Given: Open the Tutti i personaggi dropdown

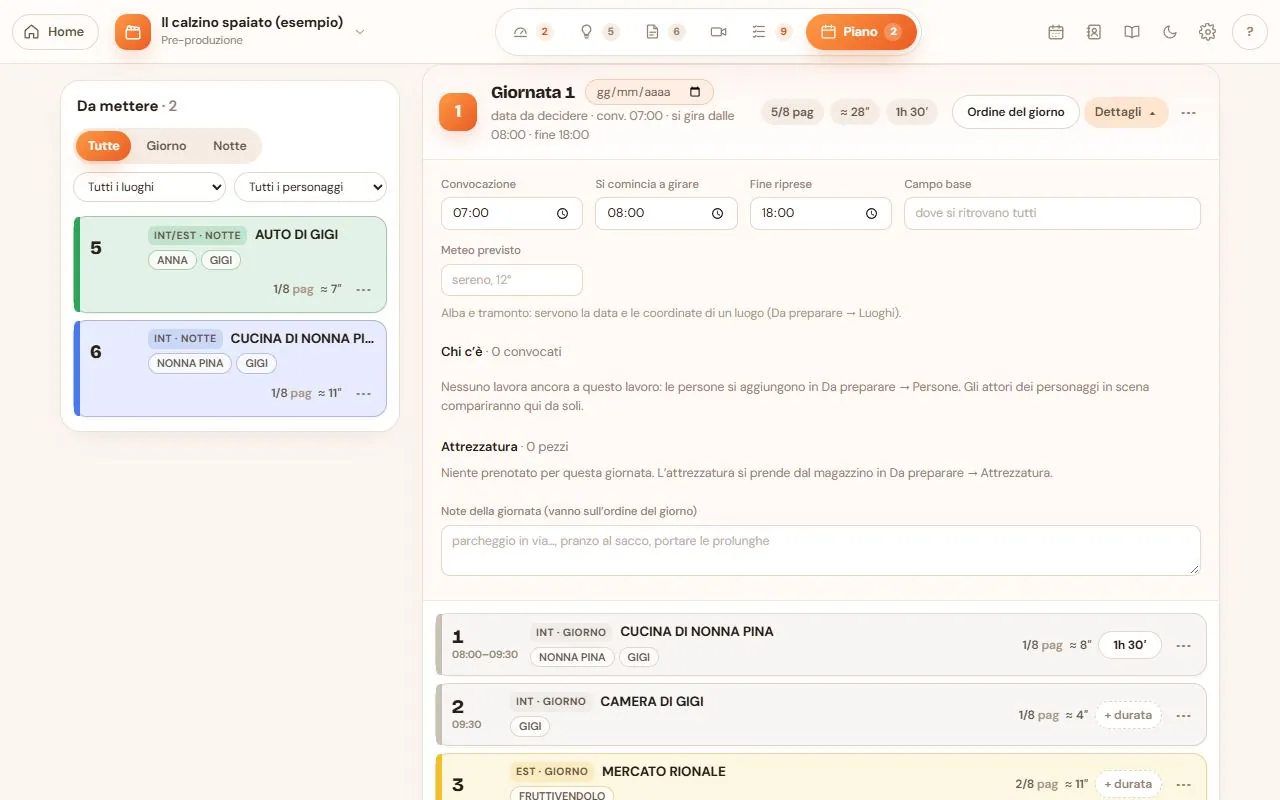Looking at the screenshot, I should pos(310,187).
